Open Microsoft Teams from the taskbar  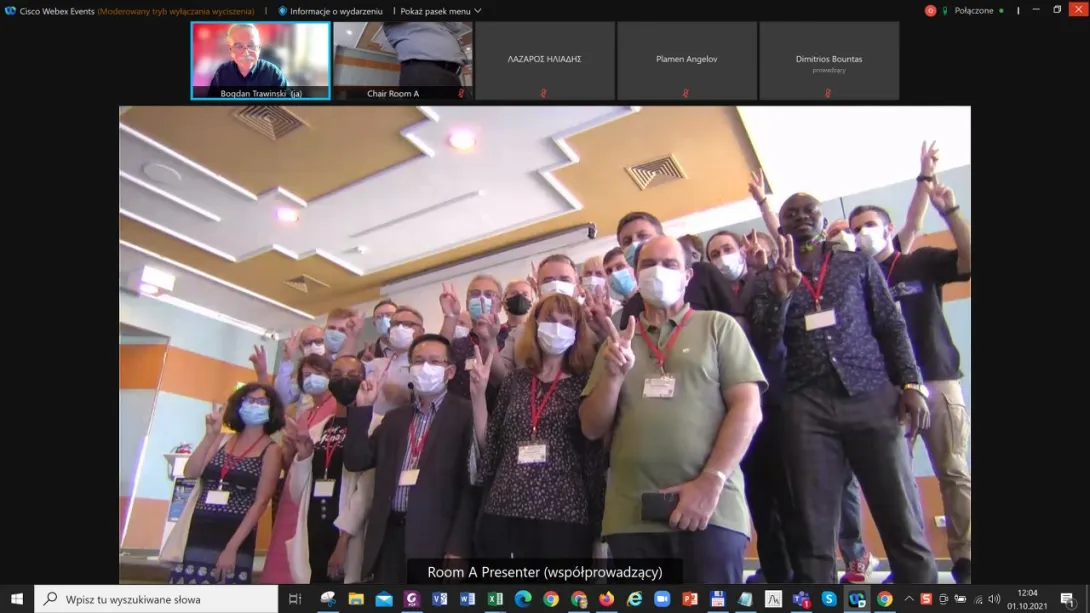tap(801, 599)
